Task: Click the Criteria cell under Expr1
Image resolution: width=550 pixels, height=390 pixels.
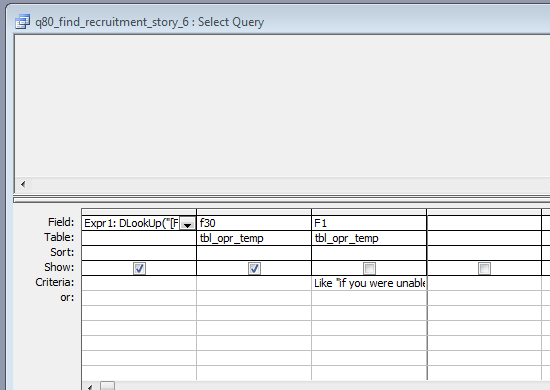Action: click(139, 283)
